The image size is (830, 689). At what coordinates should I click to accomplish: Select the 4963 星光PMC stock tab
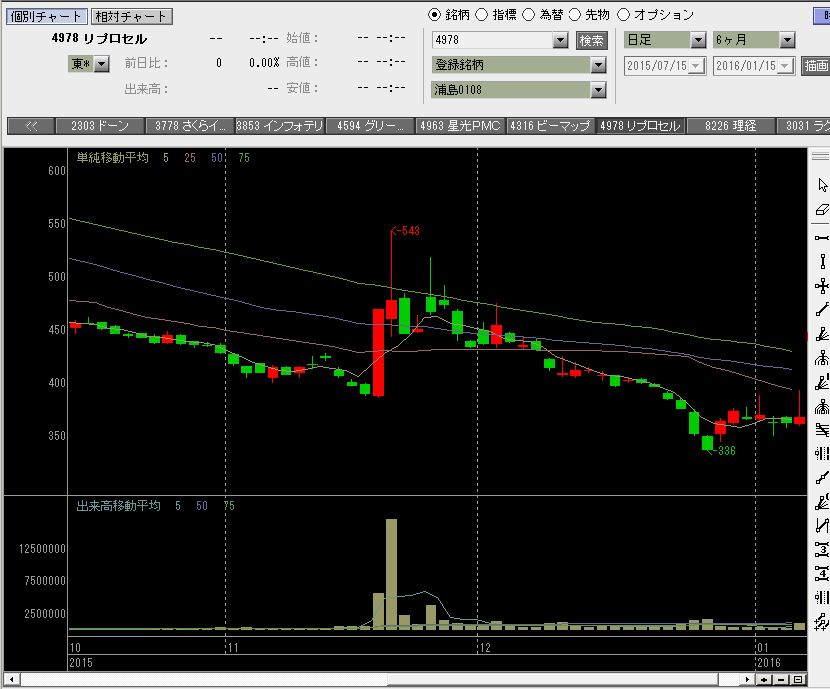click(460, 126)
